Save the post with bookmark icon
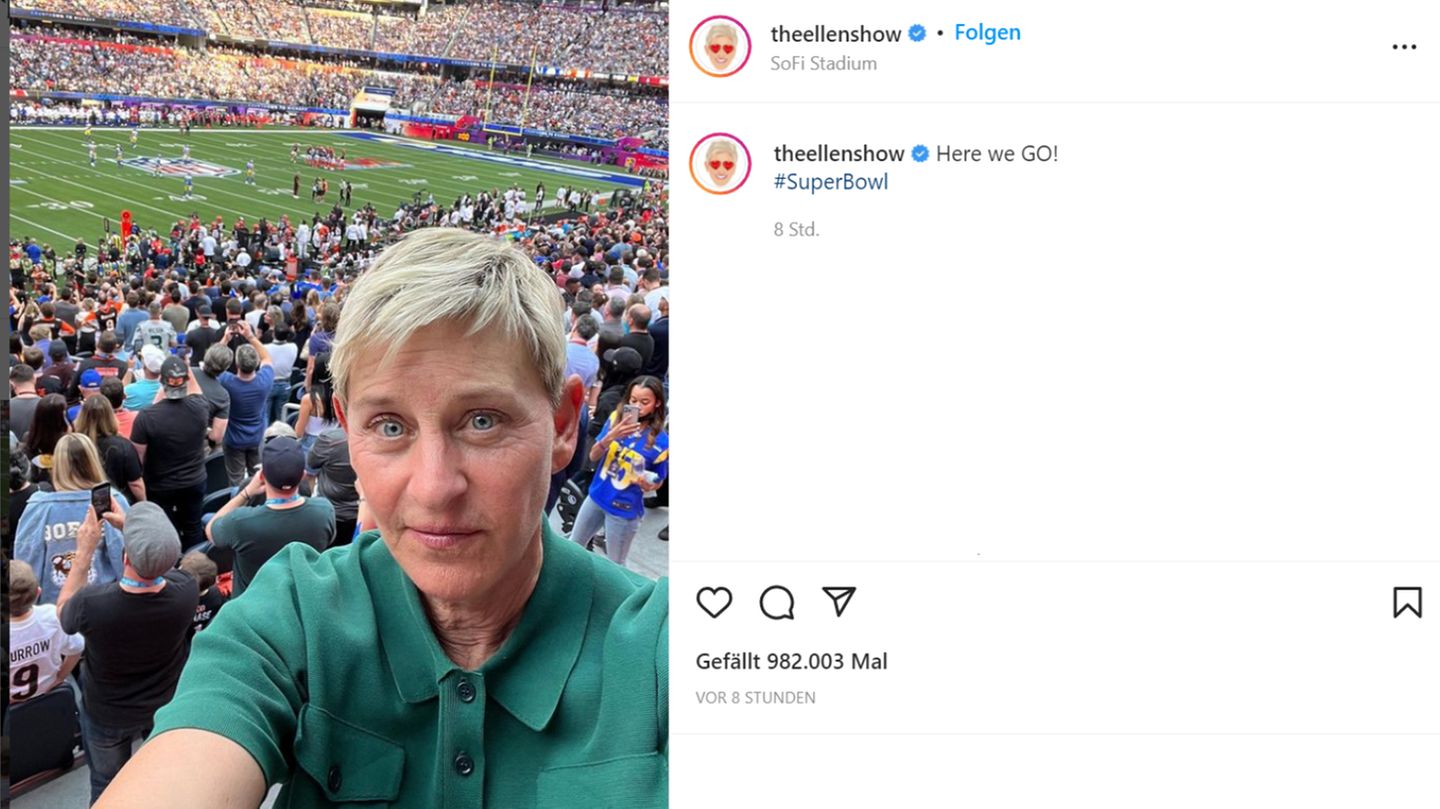 coord(1406,602)
